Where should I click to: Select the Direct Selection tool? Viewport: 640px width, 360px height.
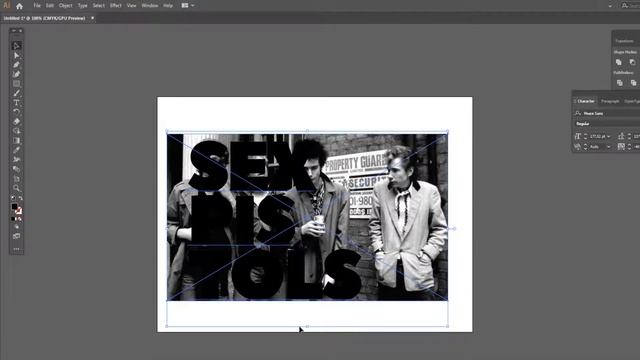point(16,56)
